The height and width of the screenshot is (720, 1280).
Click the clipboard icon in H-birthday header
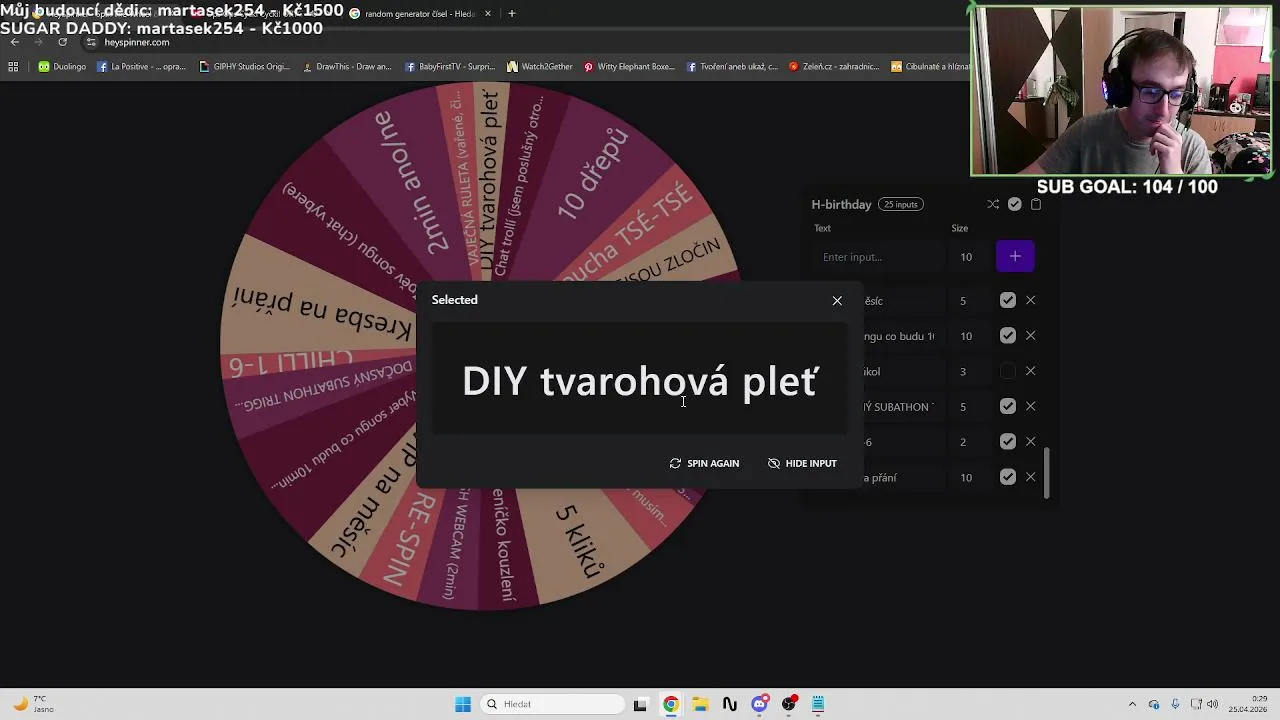tap(1036, 204)
